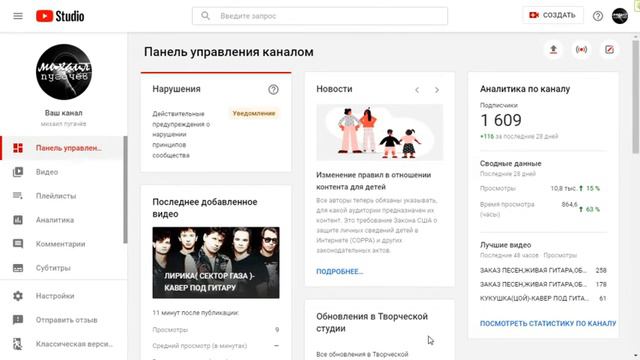The width and height of the screenshot is (640, 360).
Task: Show next news item with right chevron
Action: click(x=437, y=90)
